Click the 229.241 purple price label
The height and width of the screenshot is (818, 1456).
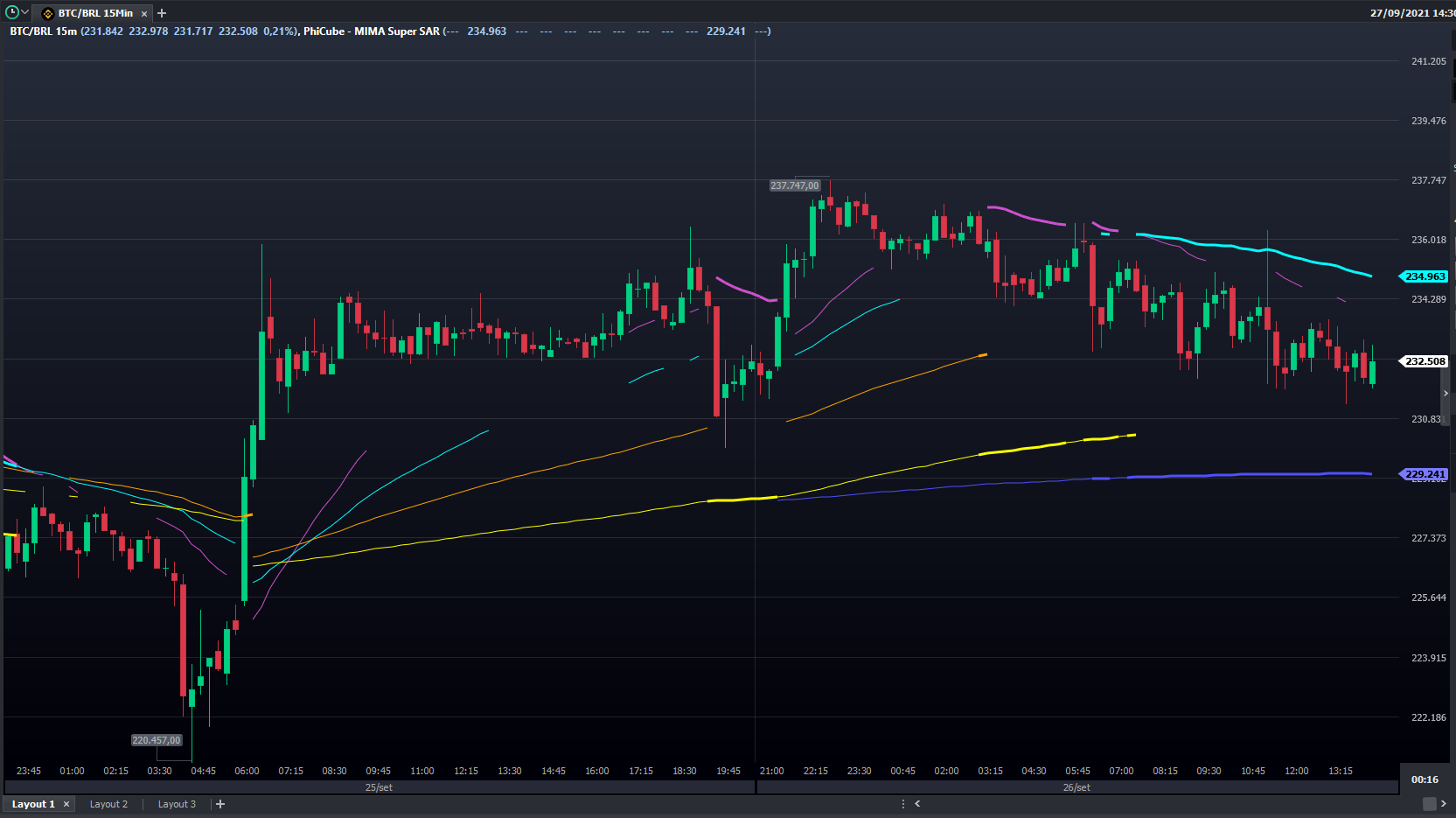tap(1425, 474)
